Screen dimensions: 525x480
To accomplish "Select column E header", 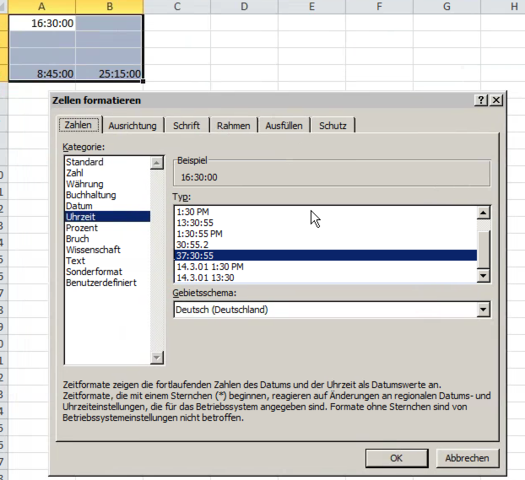I will pyautogui.click(x=312, y=6).
